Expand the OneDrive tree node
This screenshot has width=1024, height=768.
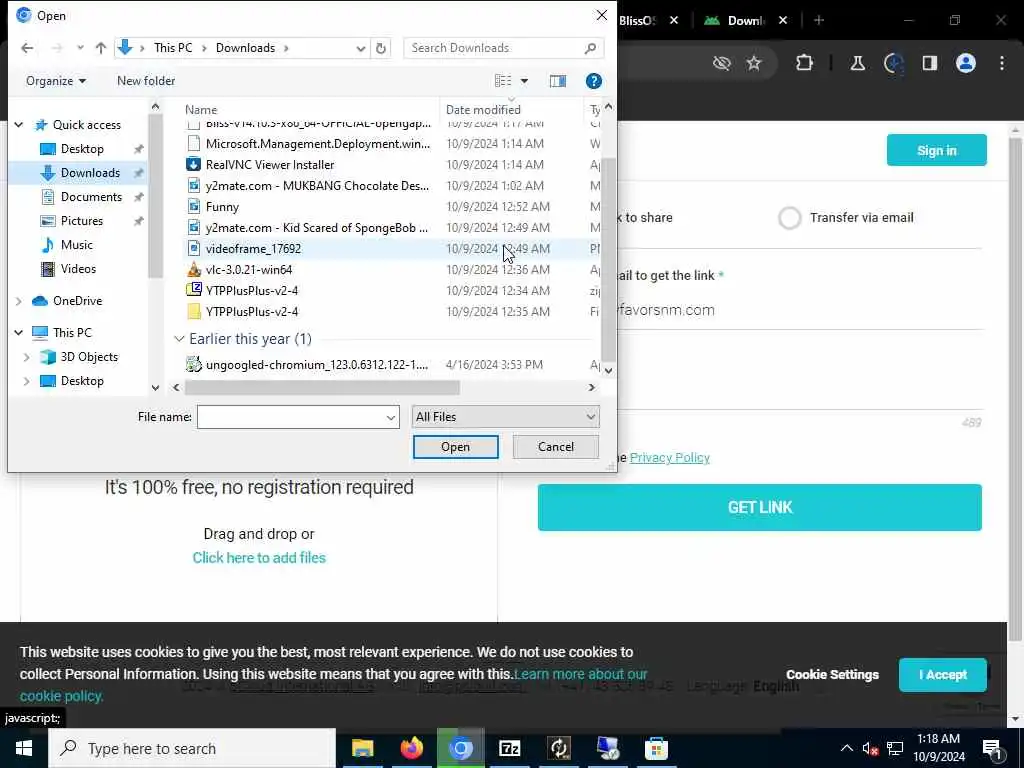[19, 301]
